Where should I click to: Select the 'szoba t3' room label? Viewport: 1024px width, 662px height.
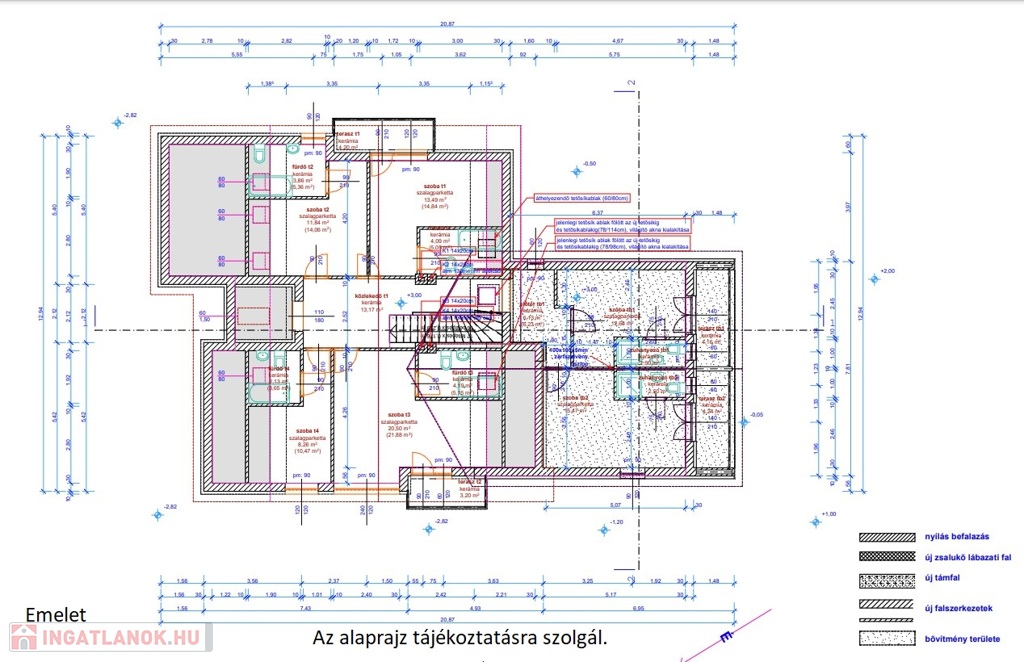coord(395,413)
